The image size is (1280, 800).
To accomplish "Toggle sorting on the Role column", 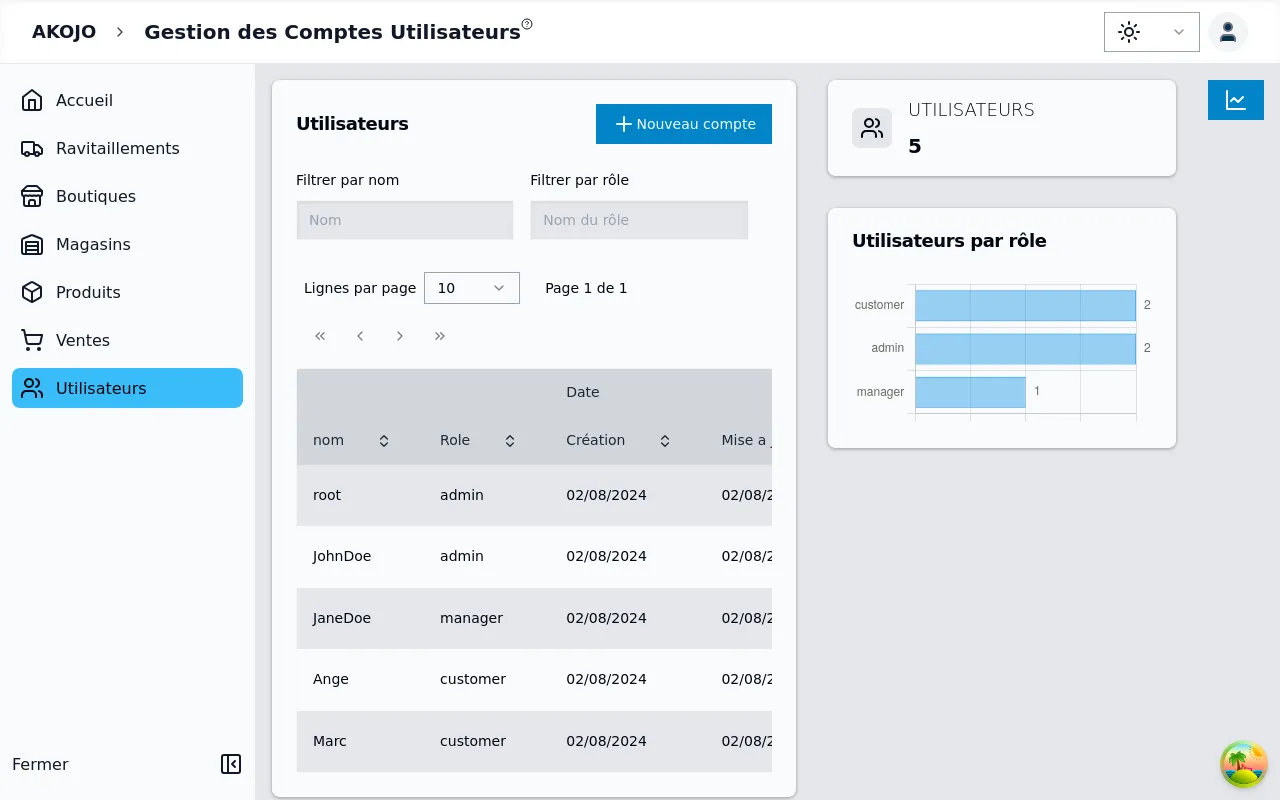I will [509, 440].
